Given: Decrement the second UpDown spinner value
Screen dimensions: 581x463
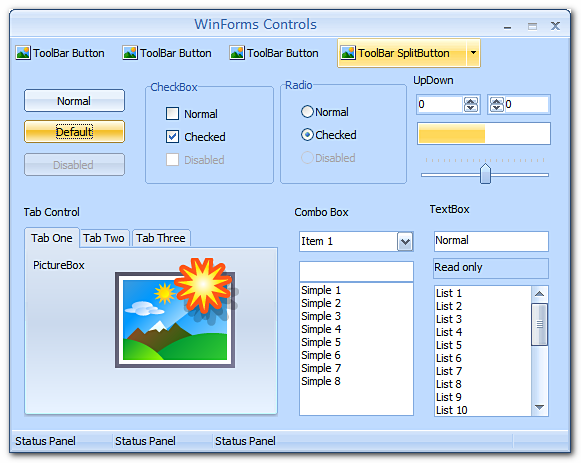Looking at the screenshot, I should [x=497, y=108].
